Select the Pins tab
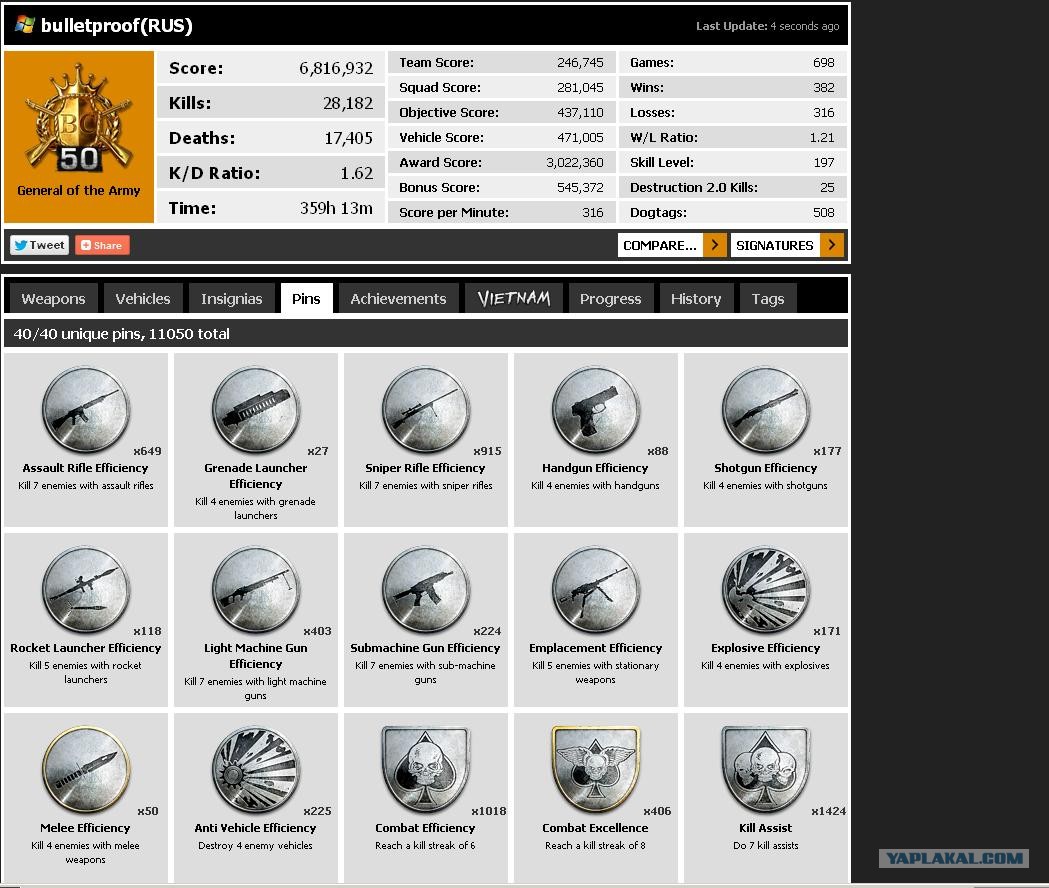This screenshot has height=888, width=1049. 306,298
